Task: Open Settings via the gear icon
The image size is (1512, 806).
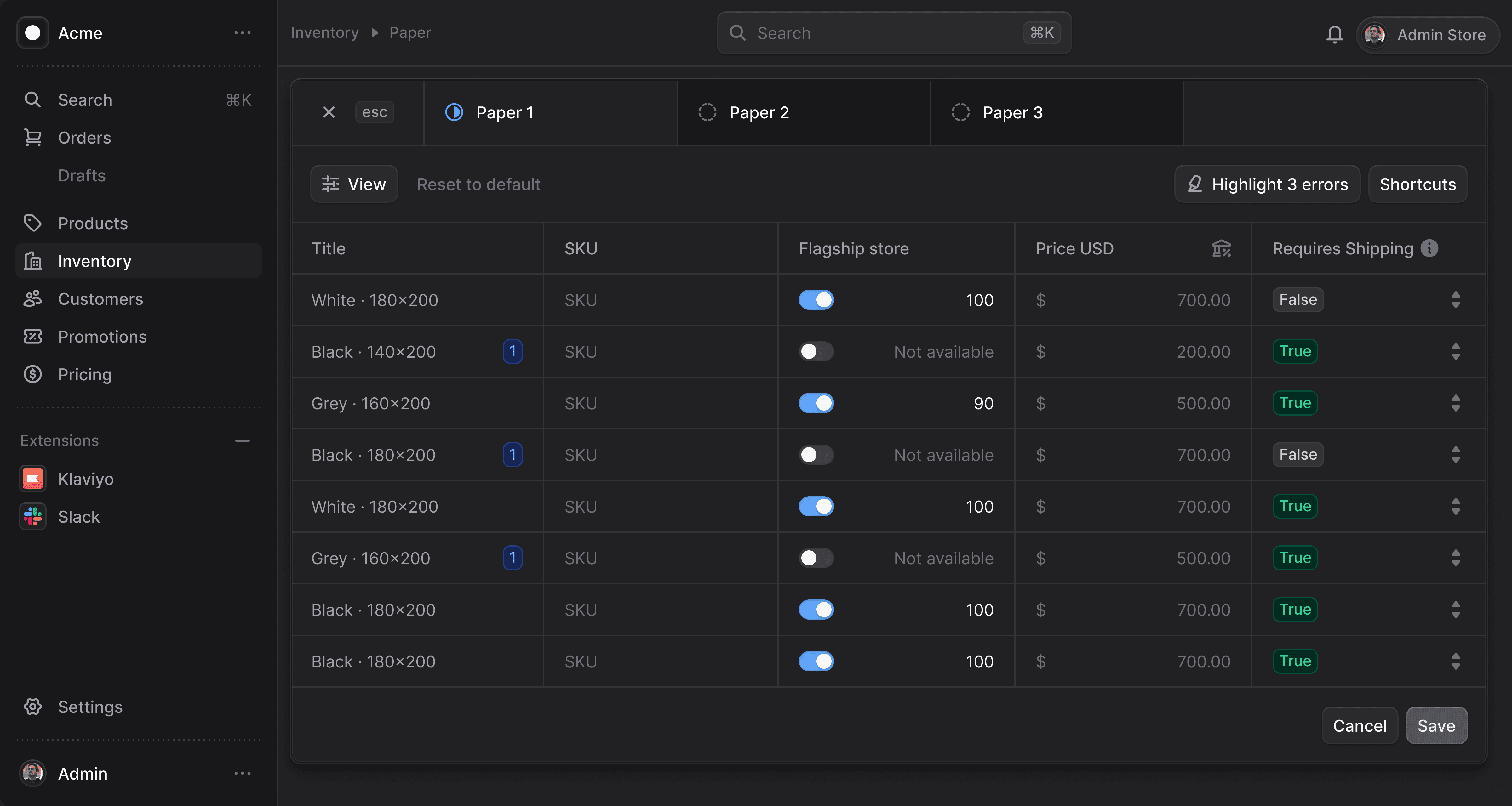Action: 33,707
